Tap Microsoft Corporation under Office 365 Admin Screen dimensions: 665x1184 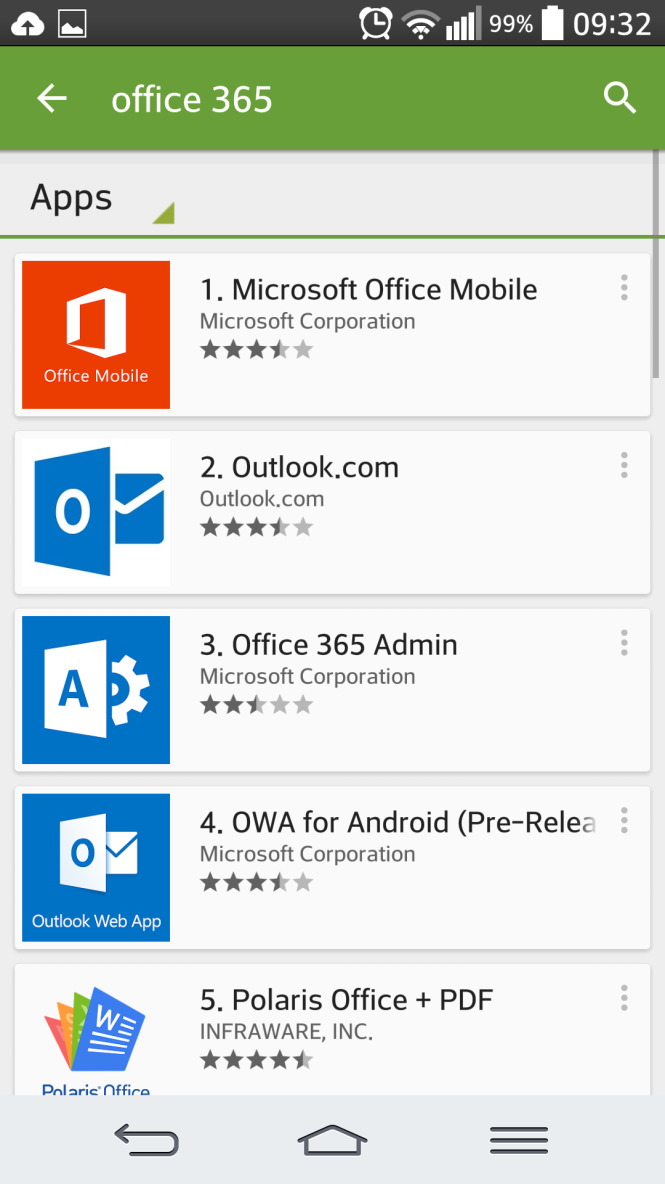click(x=307, y=676)
